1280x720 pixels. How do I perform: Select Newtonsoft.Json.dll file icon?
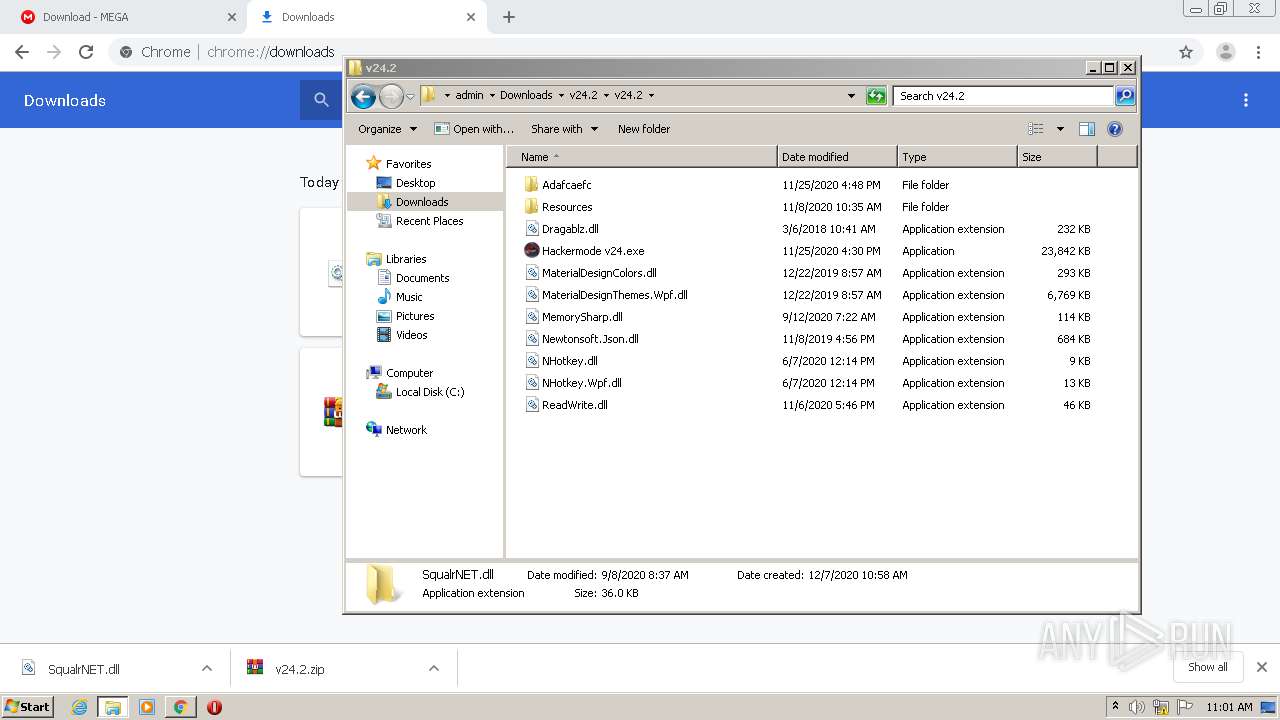pos(532,339)
